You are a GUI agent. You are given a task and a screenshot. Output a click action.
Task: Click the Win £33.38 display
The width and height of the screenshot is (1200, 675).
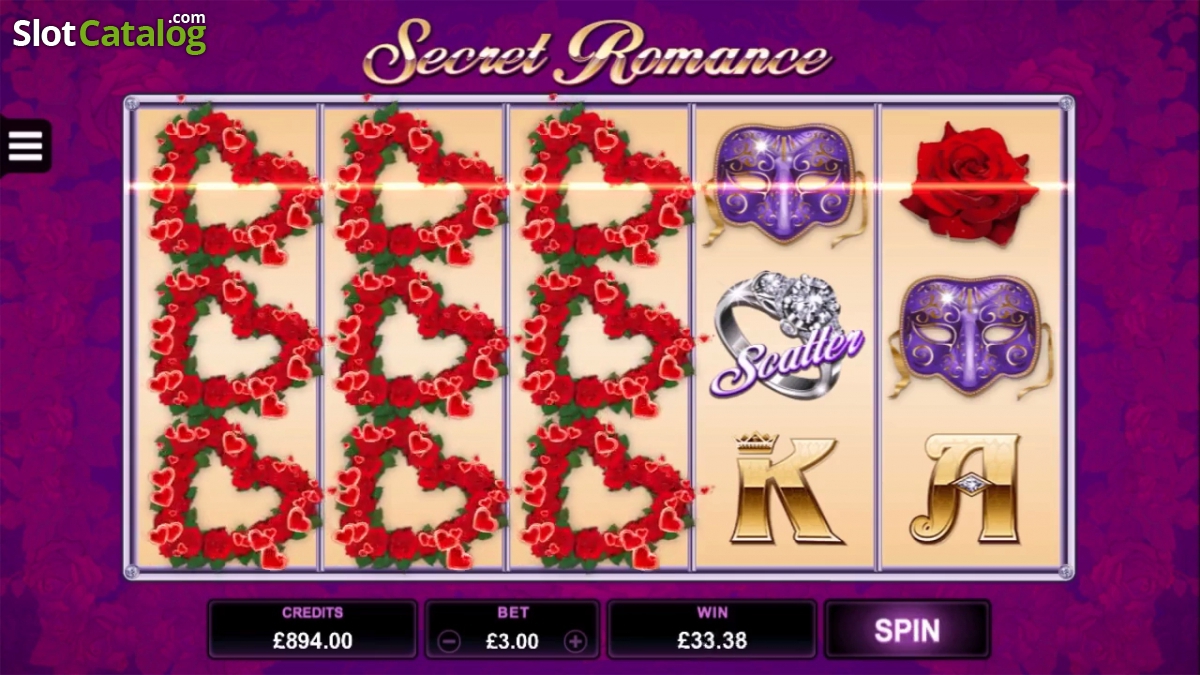pos(713,629)
